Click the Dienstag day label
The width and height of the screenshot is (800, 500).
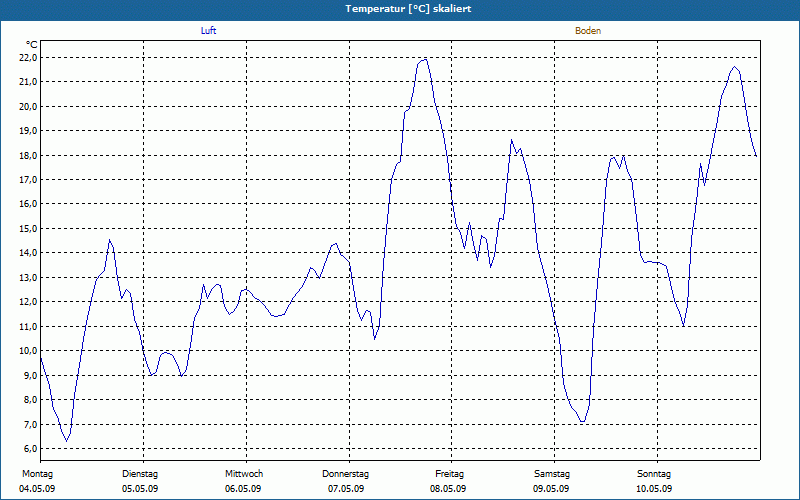point(140,474)
